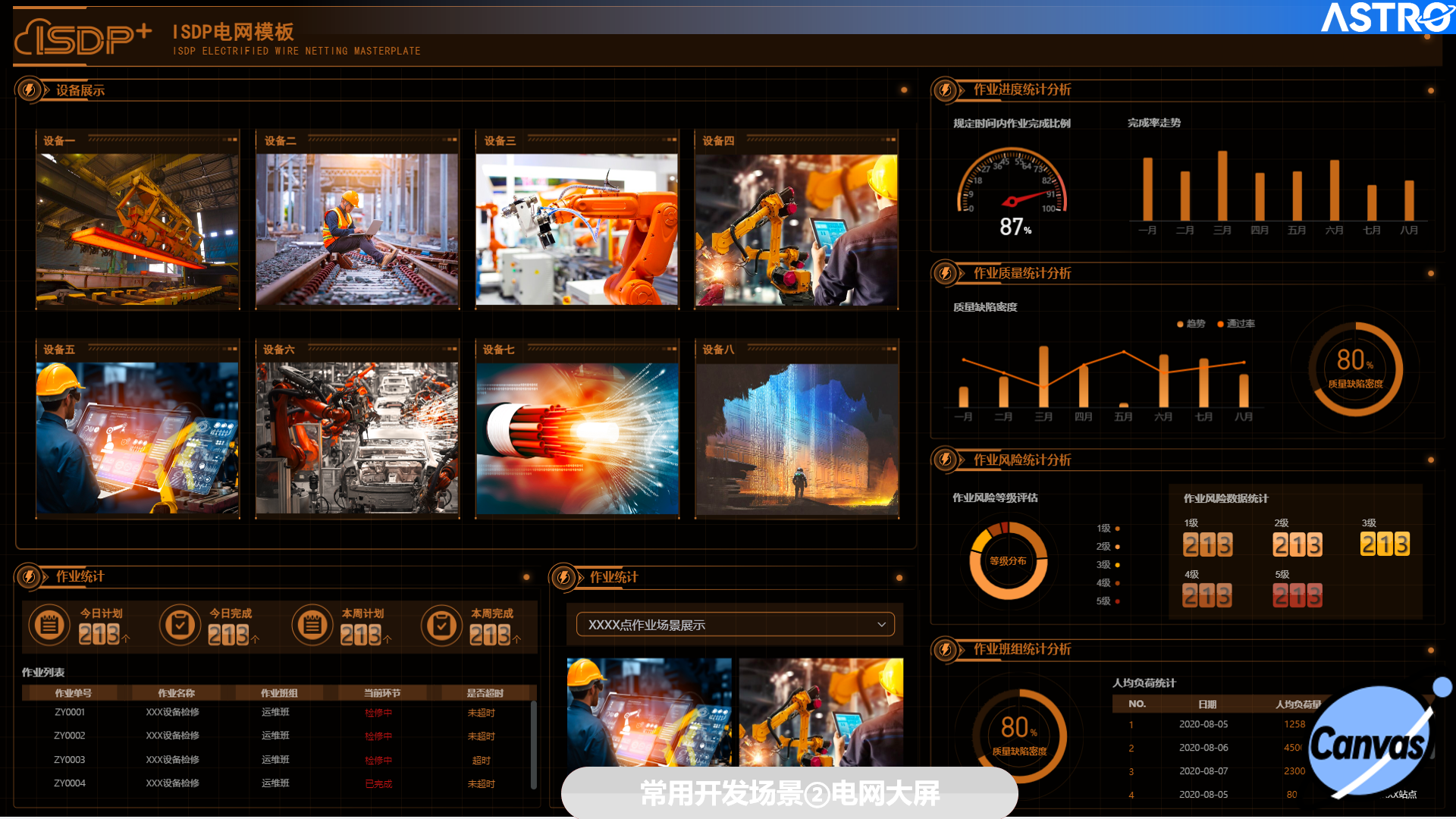Click the 今日完成 checklist icon
Screen dimensions: 1456x819
[180, 626]
